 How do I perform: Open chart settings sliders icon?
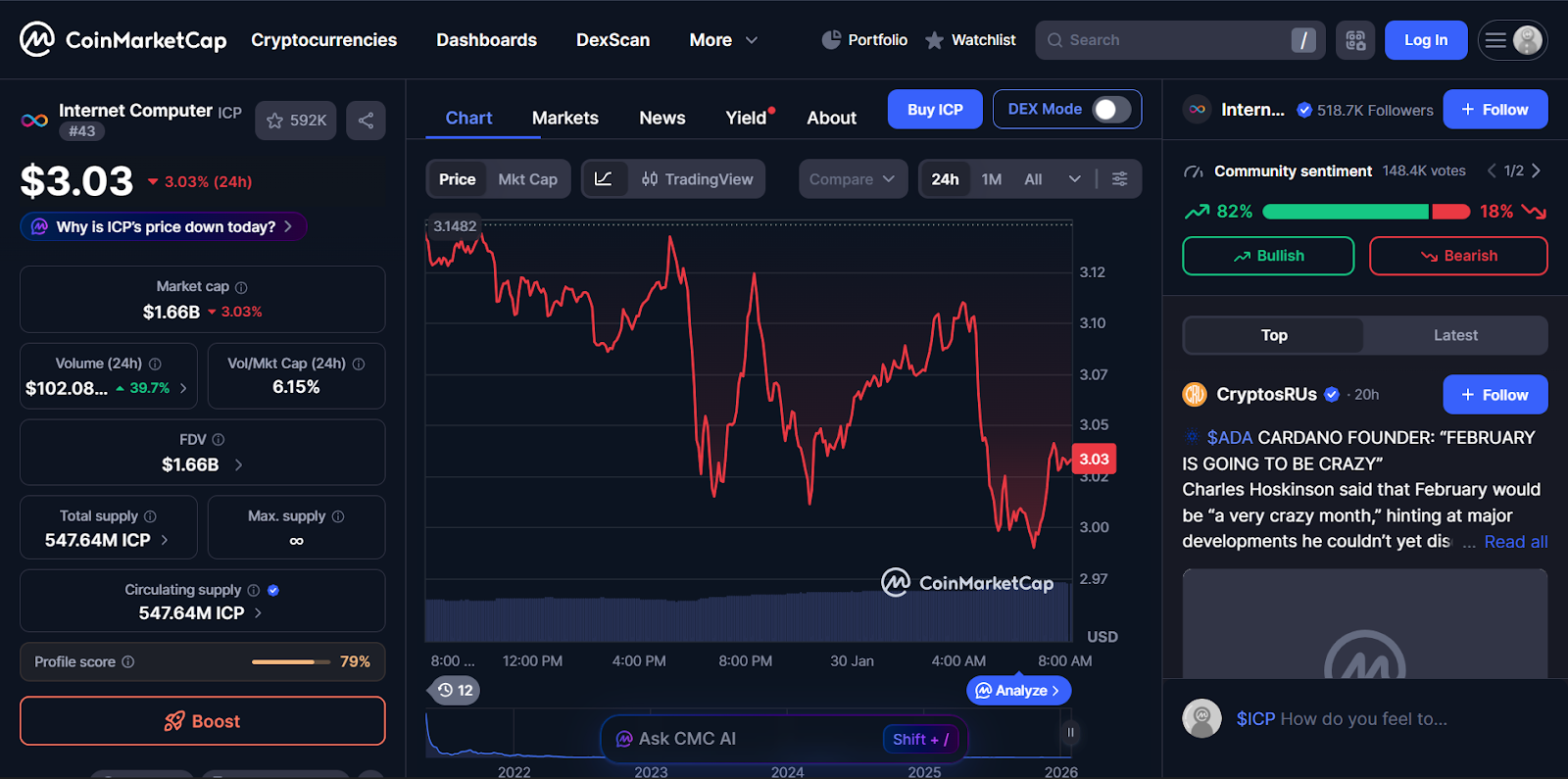coord(1118,178)
